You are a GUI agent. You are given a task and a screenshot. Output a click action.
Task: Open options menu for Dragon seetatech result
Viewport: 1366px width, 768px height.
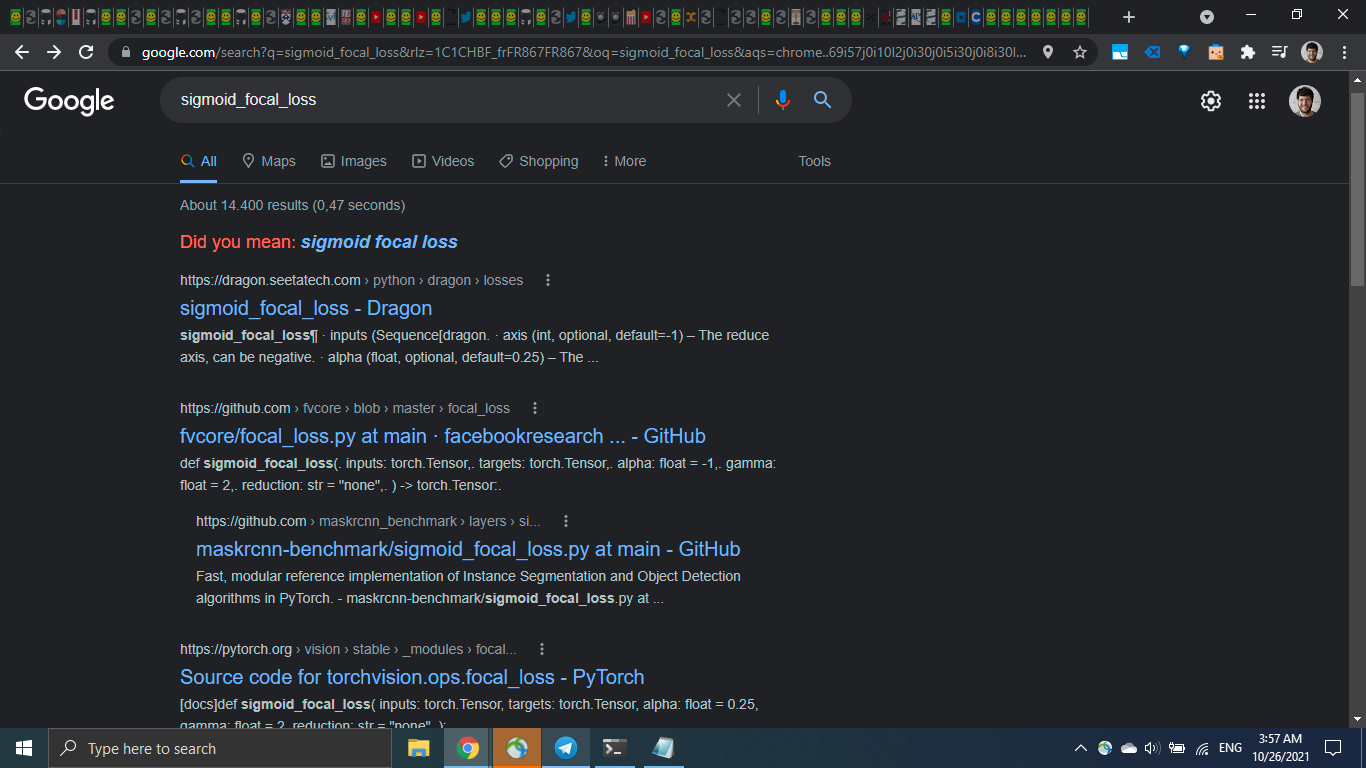click(547, 280)
